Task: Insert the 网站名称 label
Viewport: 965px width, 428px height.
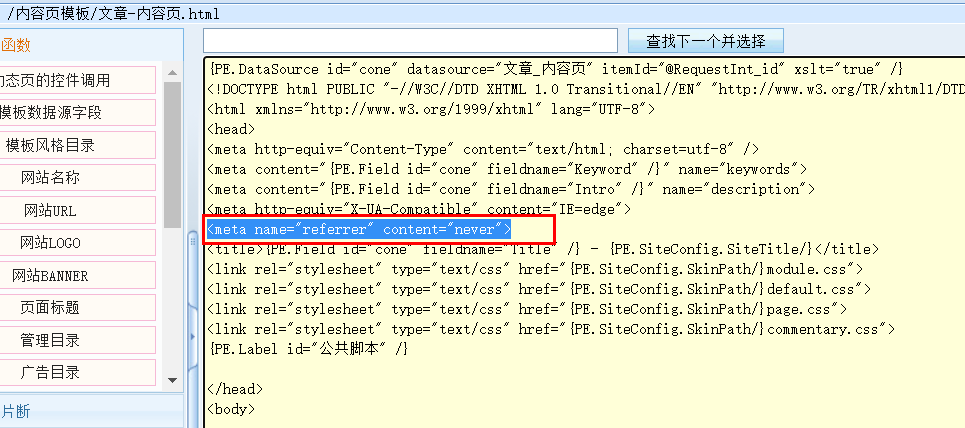Action: point(50,178)
